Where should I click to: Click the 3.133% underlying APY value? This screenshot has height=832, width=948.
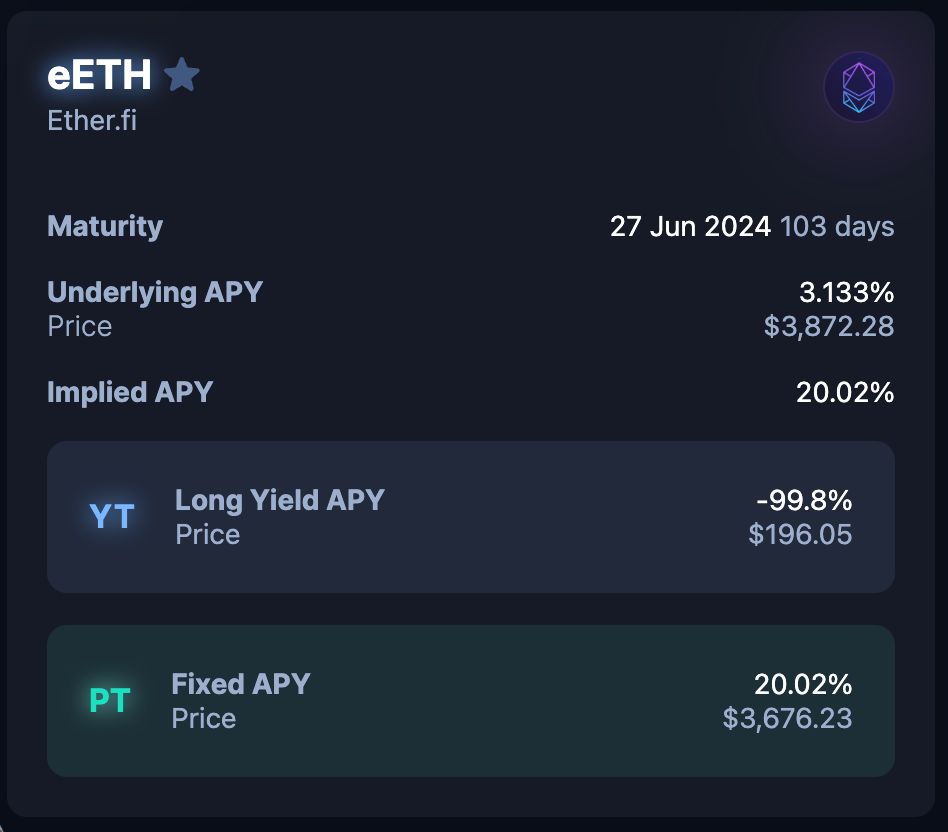pyautogui.click(x=845, y=292)
